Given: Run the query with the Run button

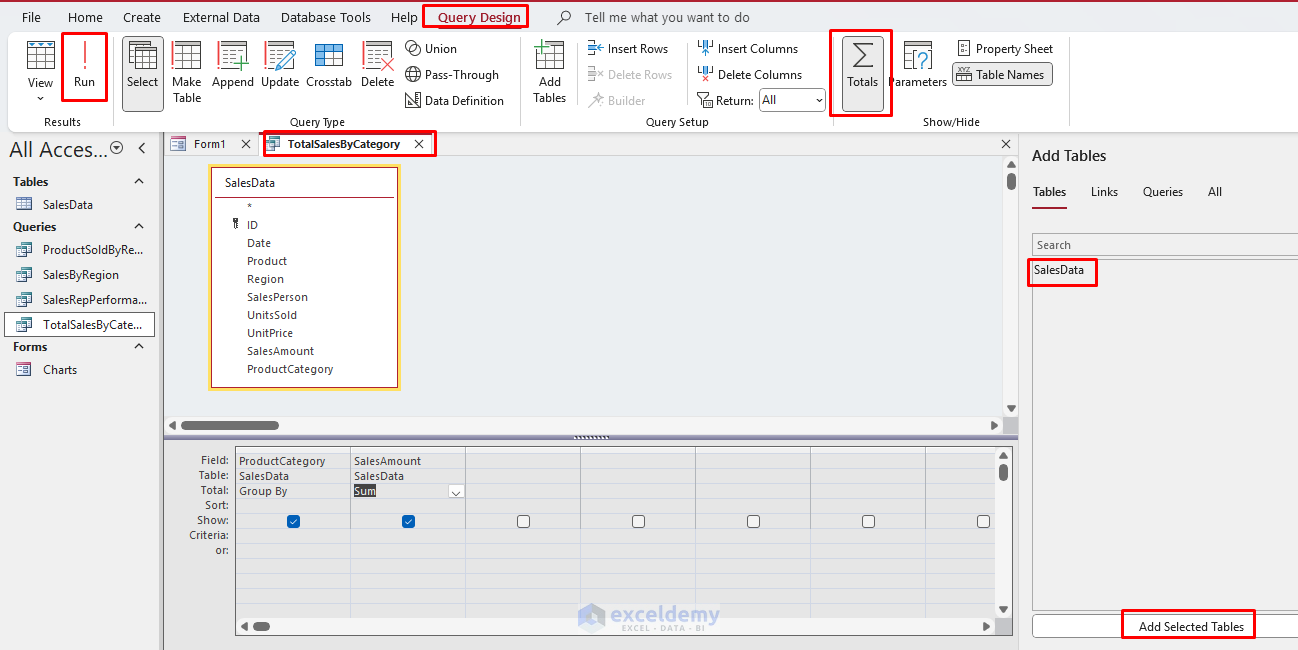Looking at the screenshot, I should coord(84,66).
